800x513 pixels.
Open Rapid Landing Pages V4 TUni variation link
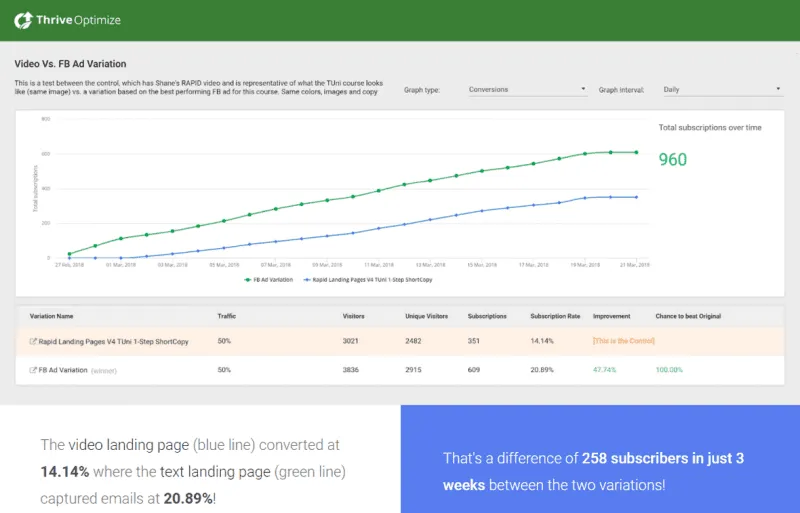point(113,341)
